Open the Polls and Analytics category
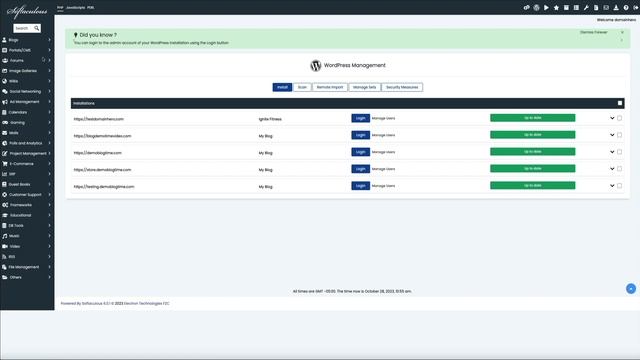 pos(26,143)
